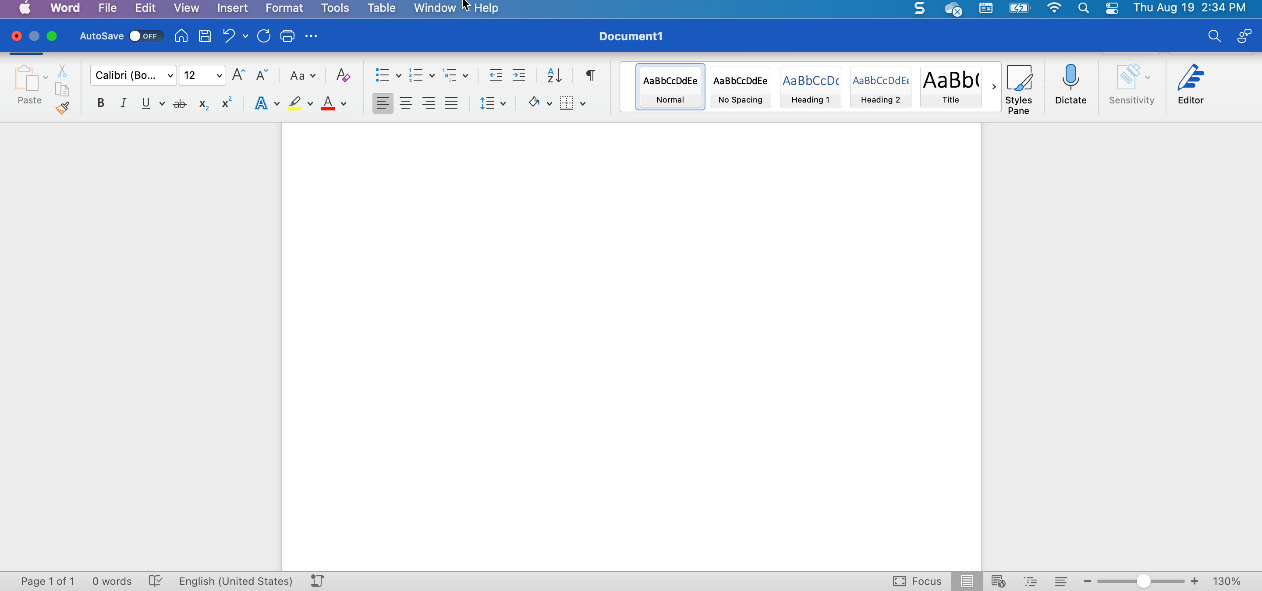
Task: Click the zoom slider handle
Action: click(1143, 581)
